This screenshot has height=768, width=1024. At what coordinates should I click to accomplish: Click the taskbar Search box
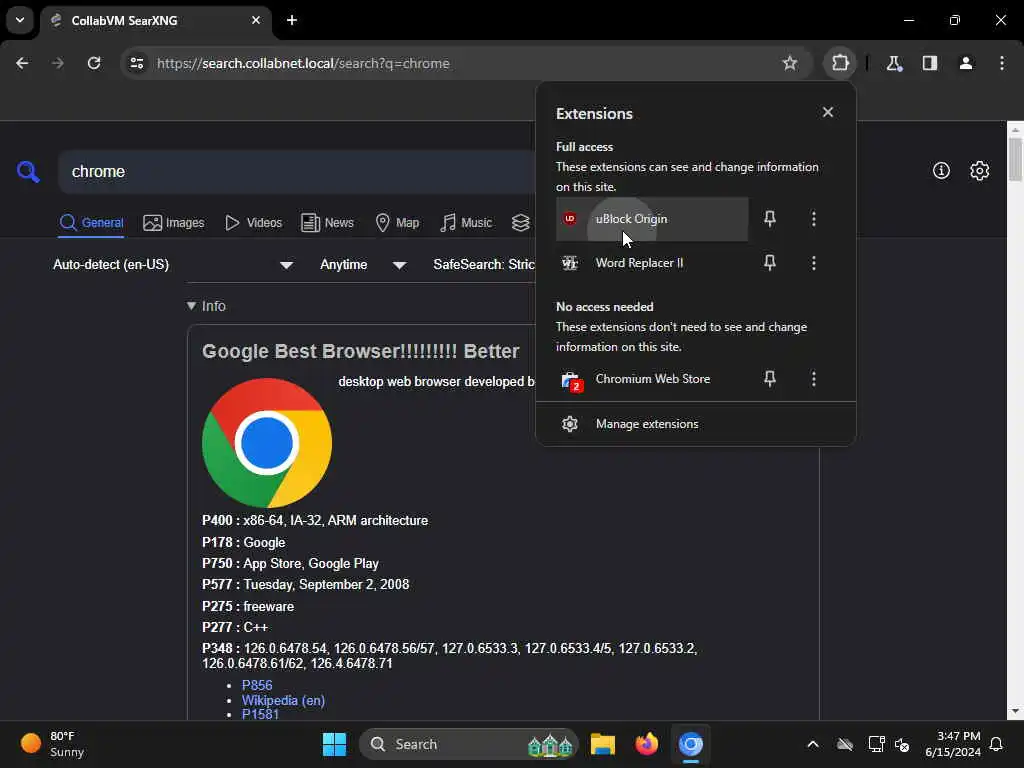(469, 744)
